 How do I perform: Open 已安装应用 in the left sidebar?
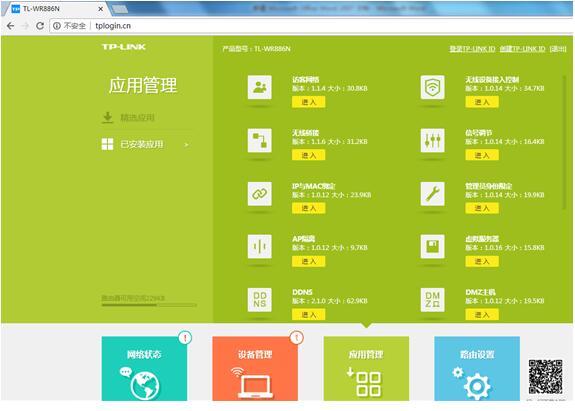click(146, 144)
